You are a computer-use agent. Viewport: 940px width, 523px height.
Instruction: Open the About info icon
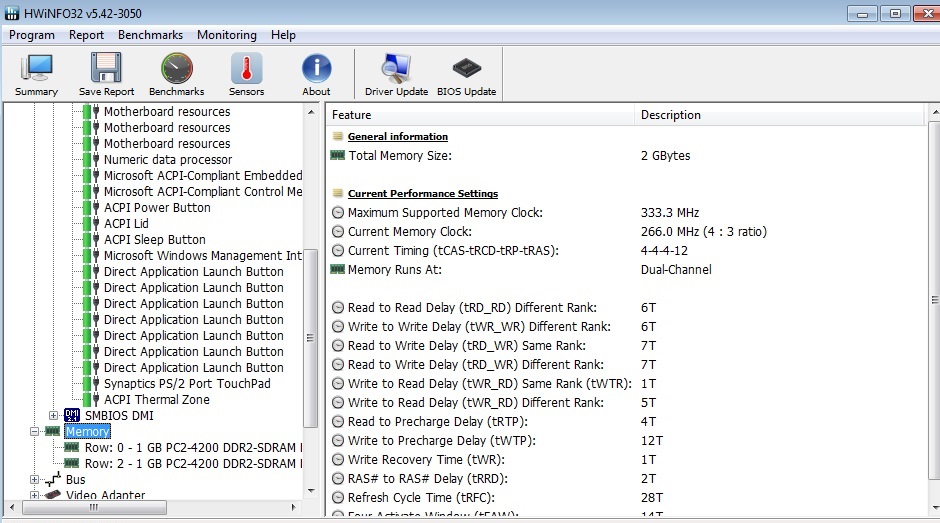(317, 68)
